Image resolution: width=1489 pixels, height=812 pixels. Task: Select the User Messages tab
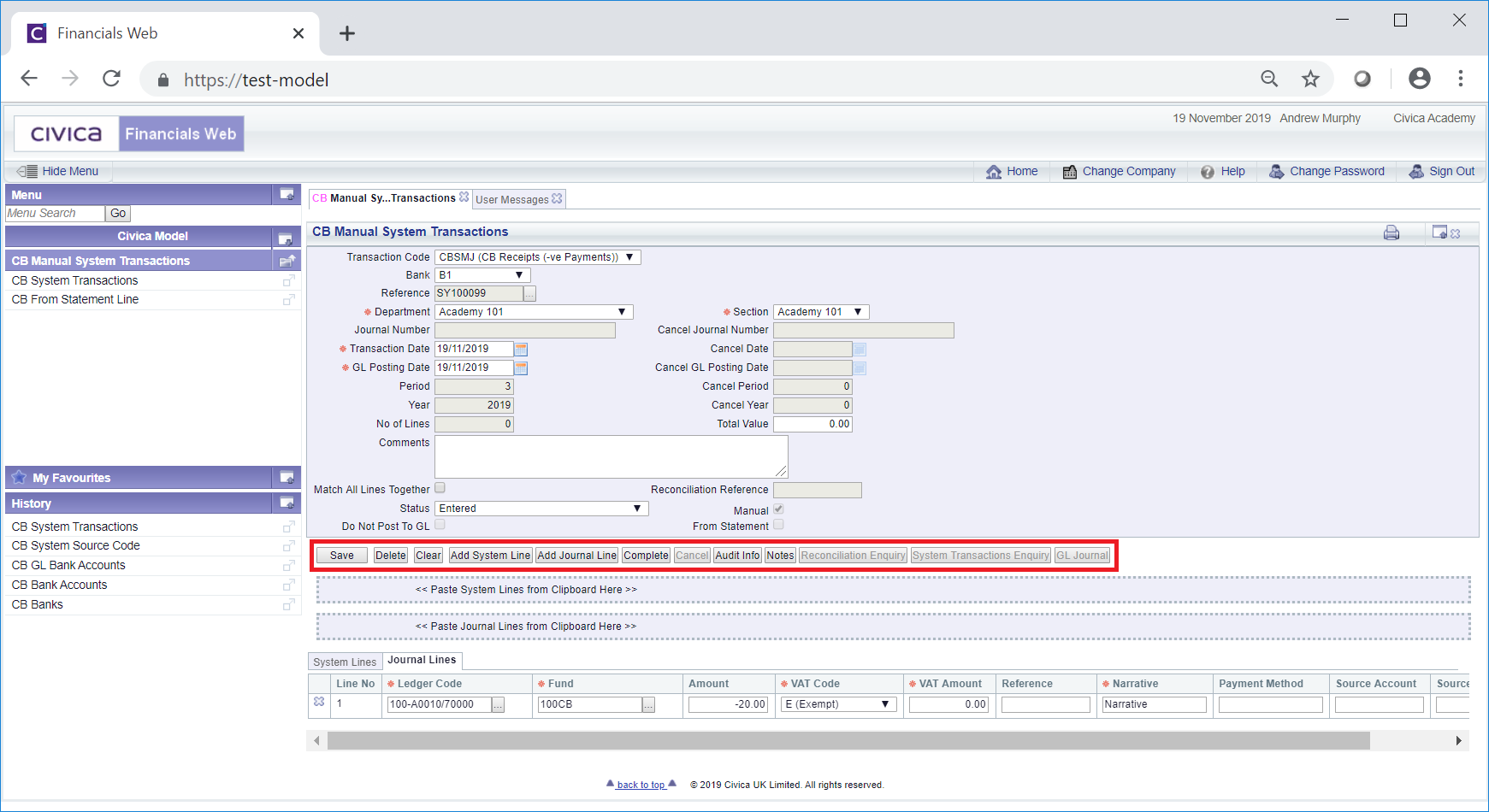[512, 199]
